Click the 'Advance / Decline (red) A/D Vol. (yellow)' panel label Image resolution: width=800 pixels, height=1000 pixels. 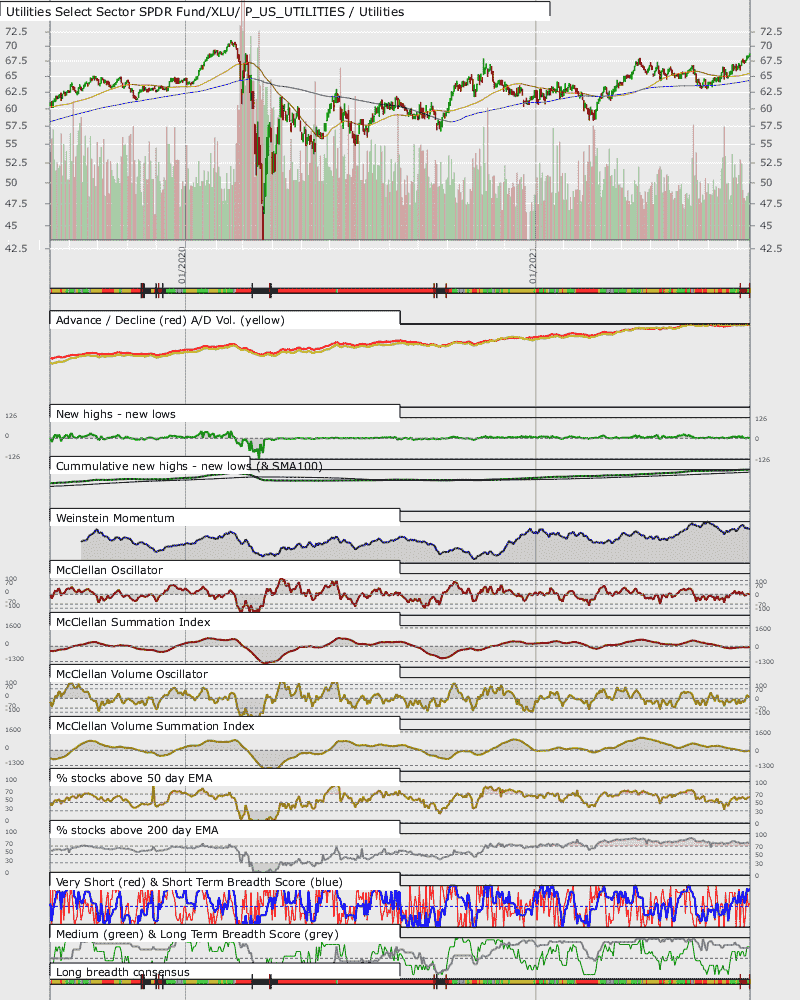[170, 320]
